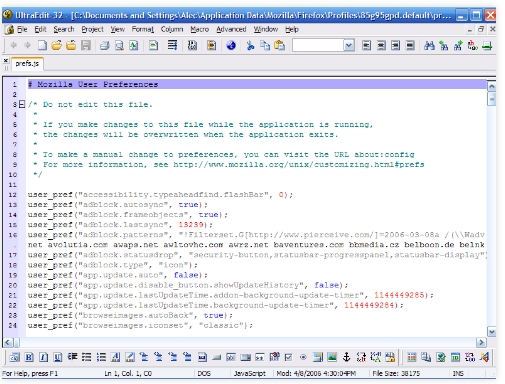Toggle INS insert mode in status bar

click(458, 374)
